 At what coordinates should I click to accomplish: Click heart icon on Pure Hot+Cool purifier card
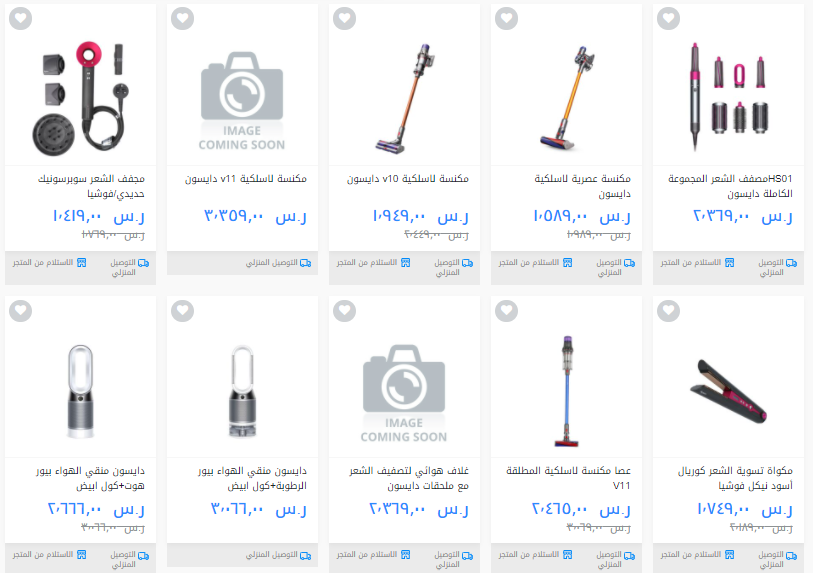pos(21,311)
